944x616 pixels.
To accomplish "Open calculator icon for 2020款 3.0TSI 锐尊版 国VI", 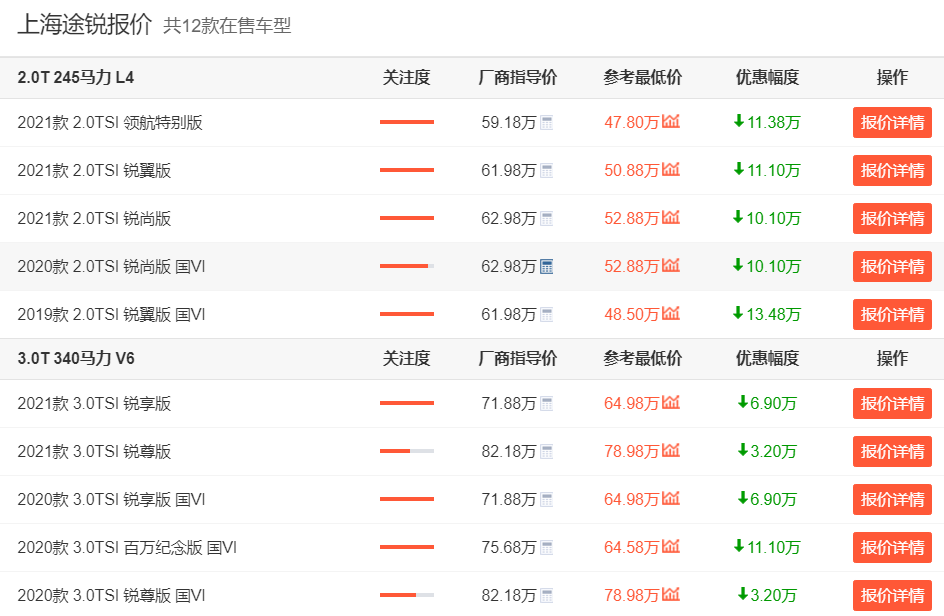I will [547, 596].
